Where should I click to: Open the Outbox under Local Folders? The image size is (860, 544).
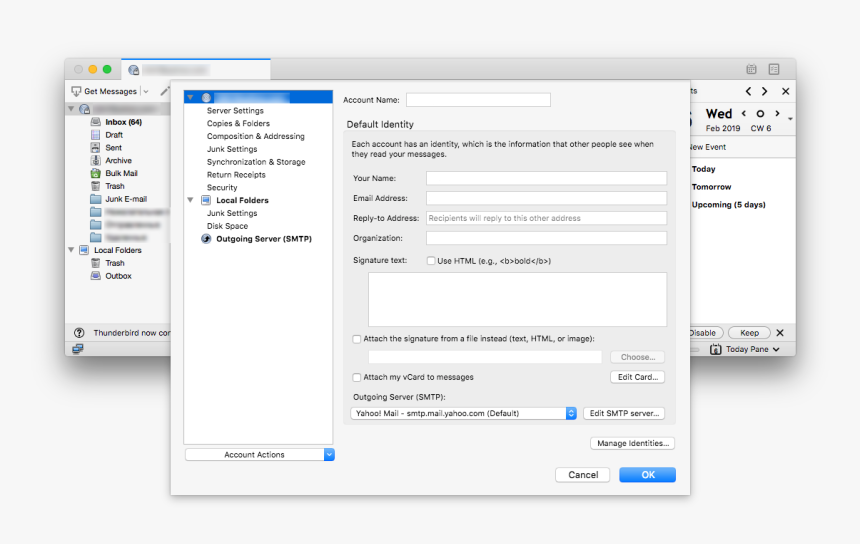pos(118,276)
